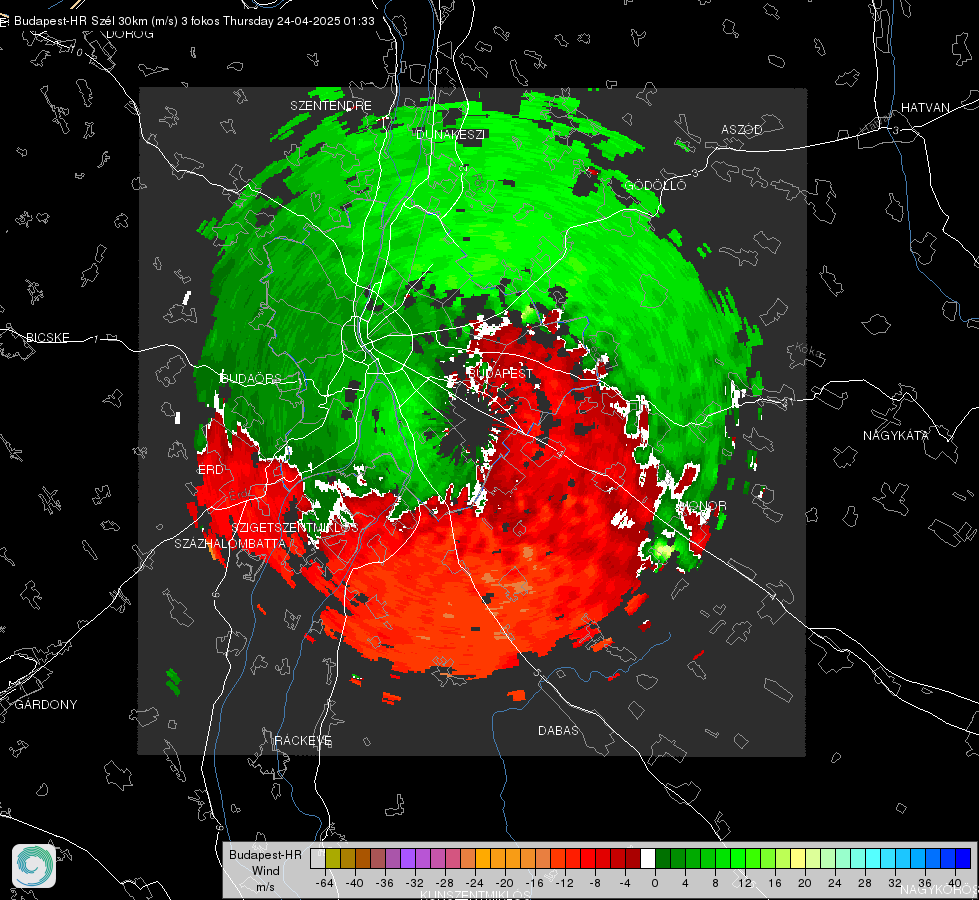Click the -28 value on the wind scale
The image size is (979, 900).
click(x=445, y=883)
